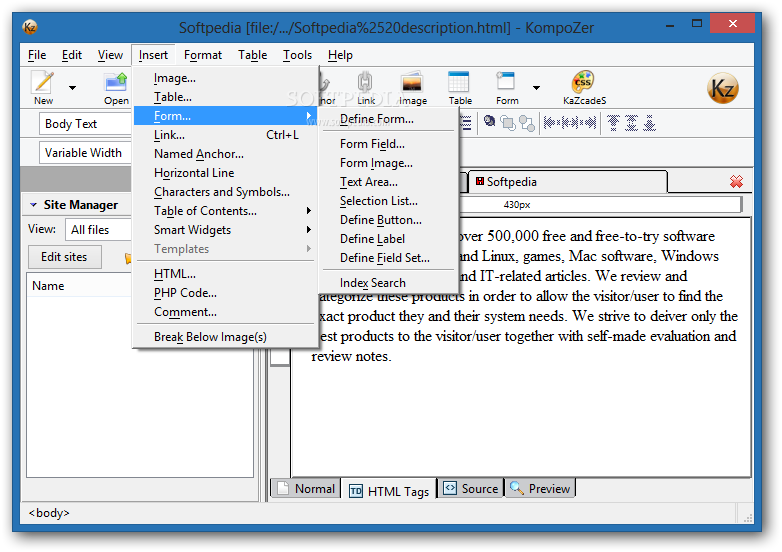Click the Kz logo throbber

722,88
